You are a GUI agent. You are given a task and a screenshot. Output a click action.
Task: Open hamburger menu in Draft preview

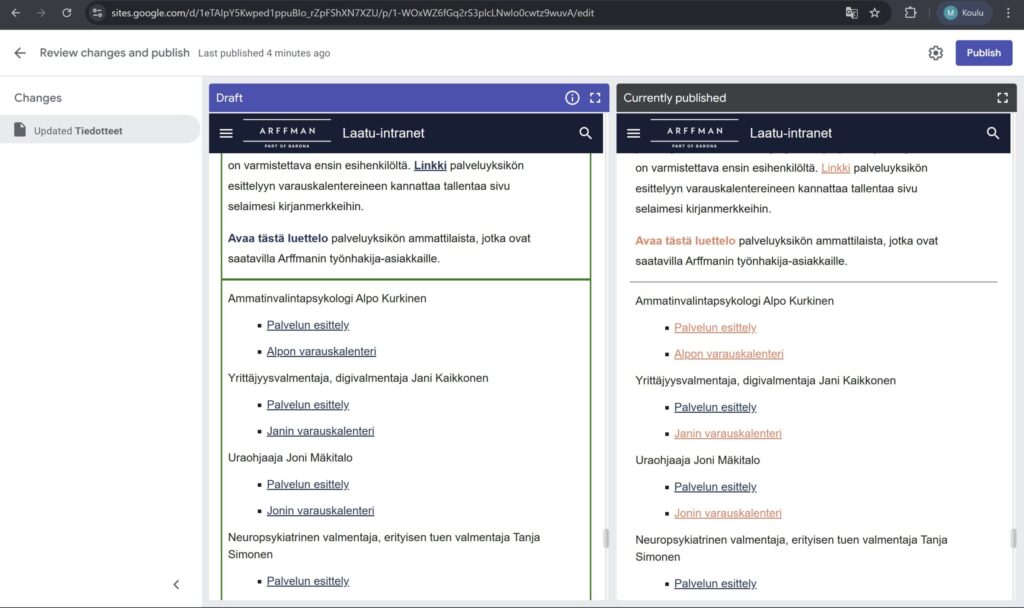click(226, 133)
